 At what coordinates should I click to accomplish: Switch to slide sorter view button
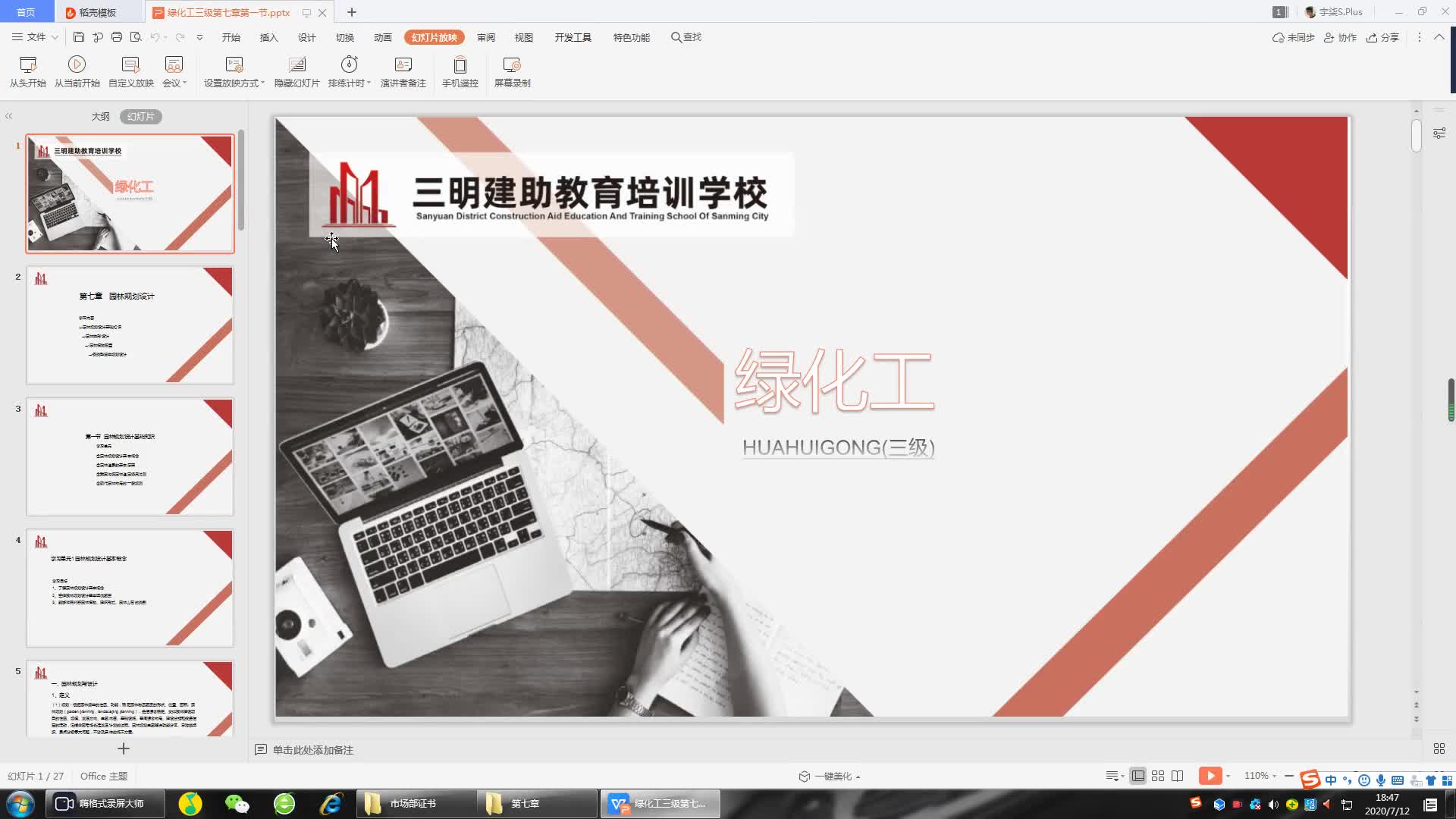pos(1158,776)
